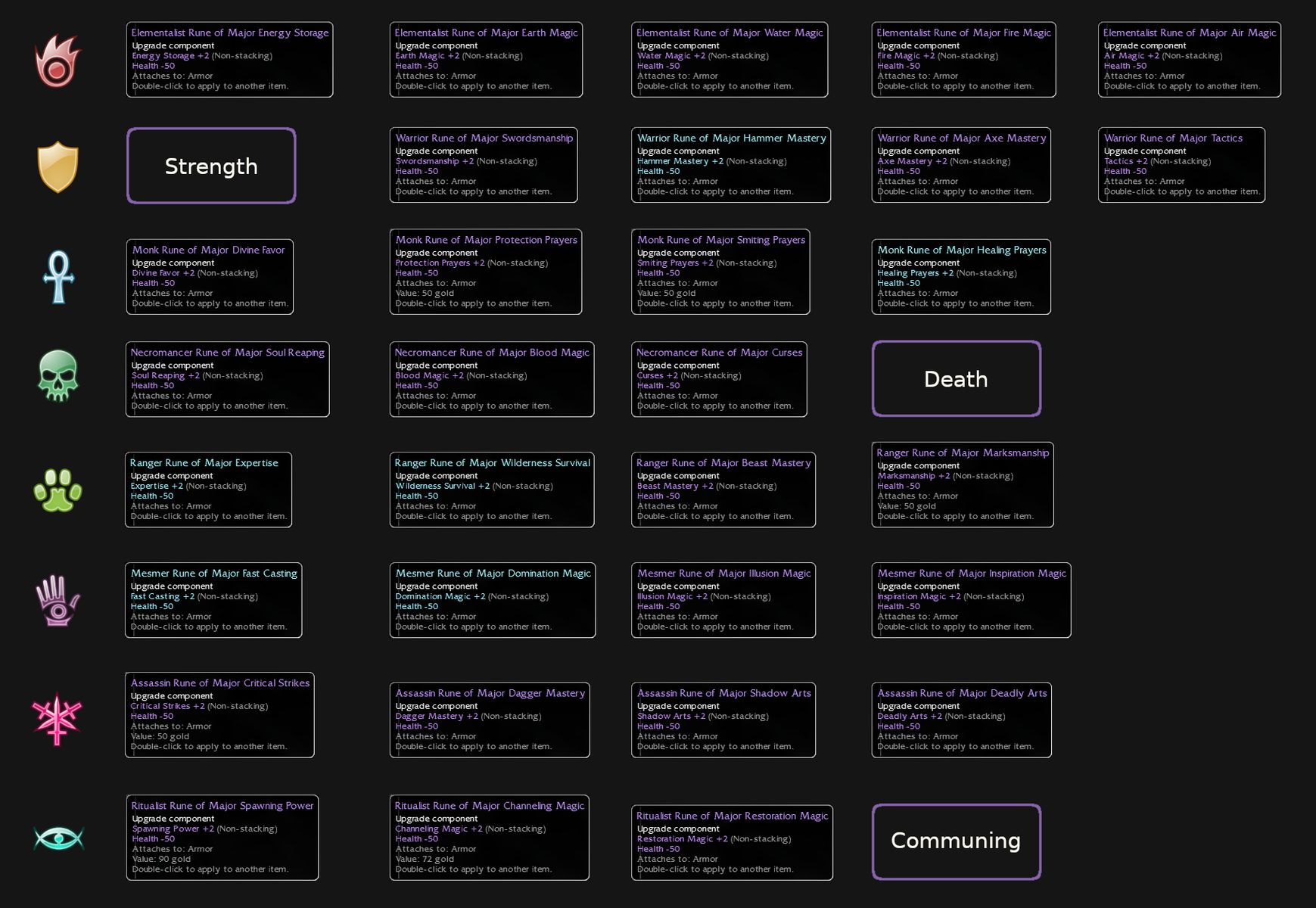Select the Monk ankh profession icon
The width and height of the screenshot is (1316, 908).
click(58, 277)
